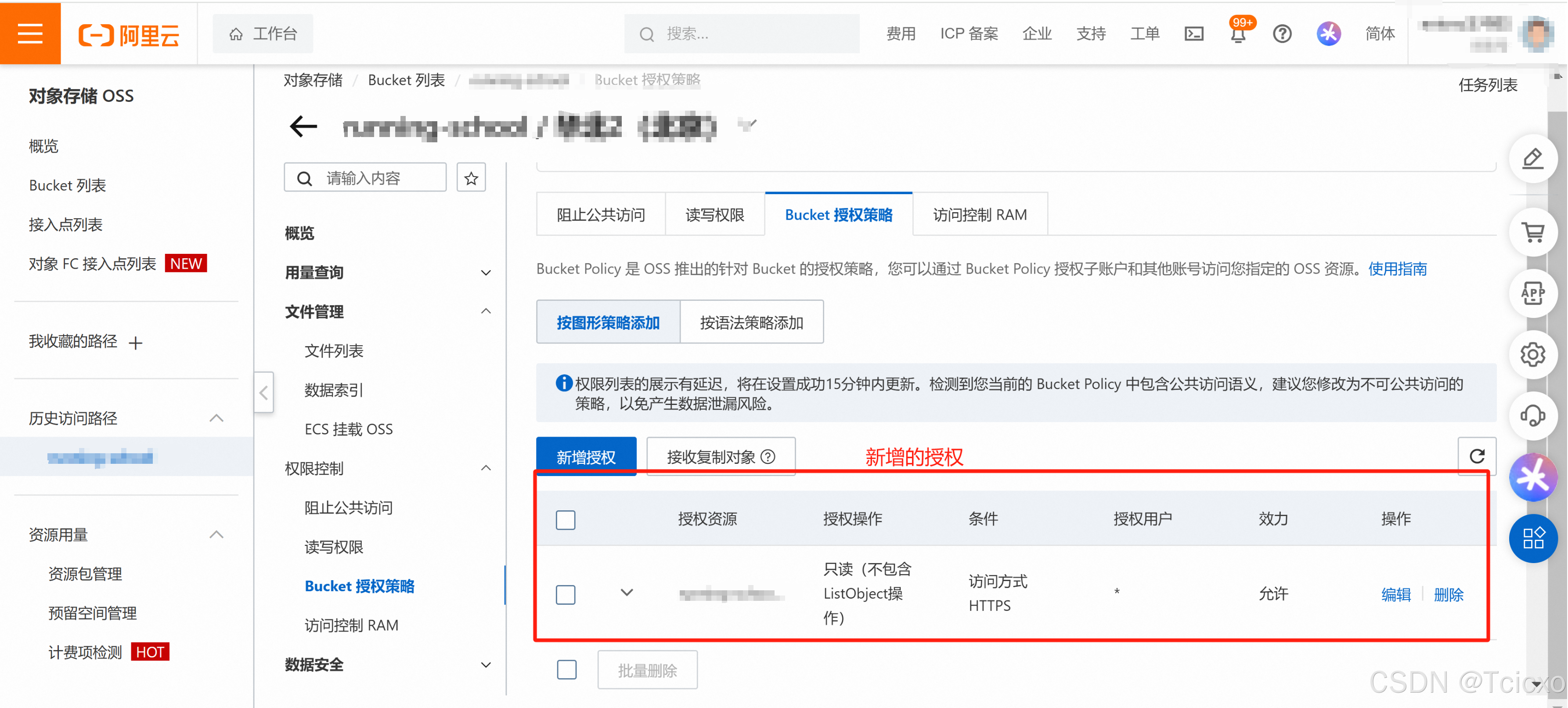
Task: Check the checkbox beside 批量删除
Action: point(567,670)
